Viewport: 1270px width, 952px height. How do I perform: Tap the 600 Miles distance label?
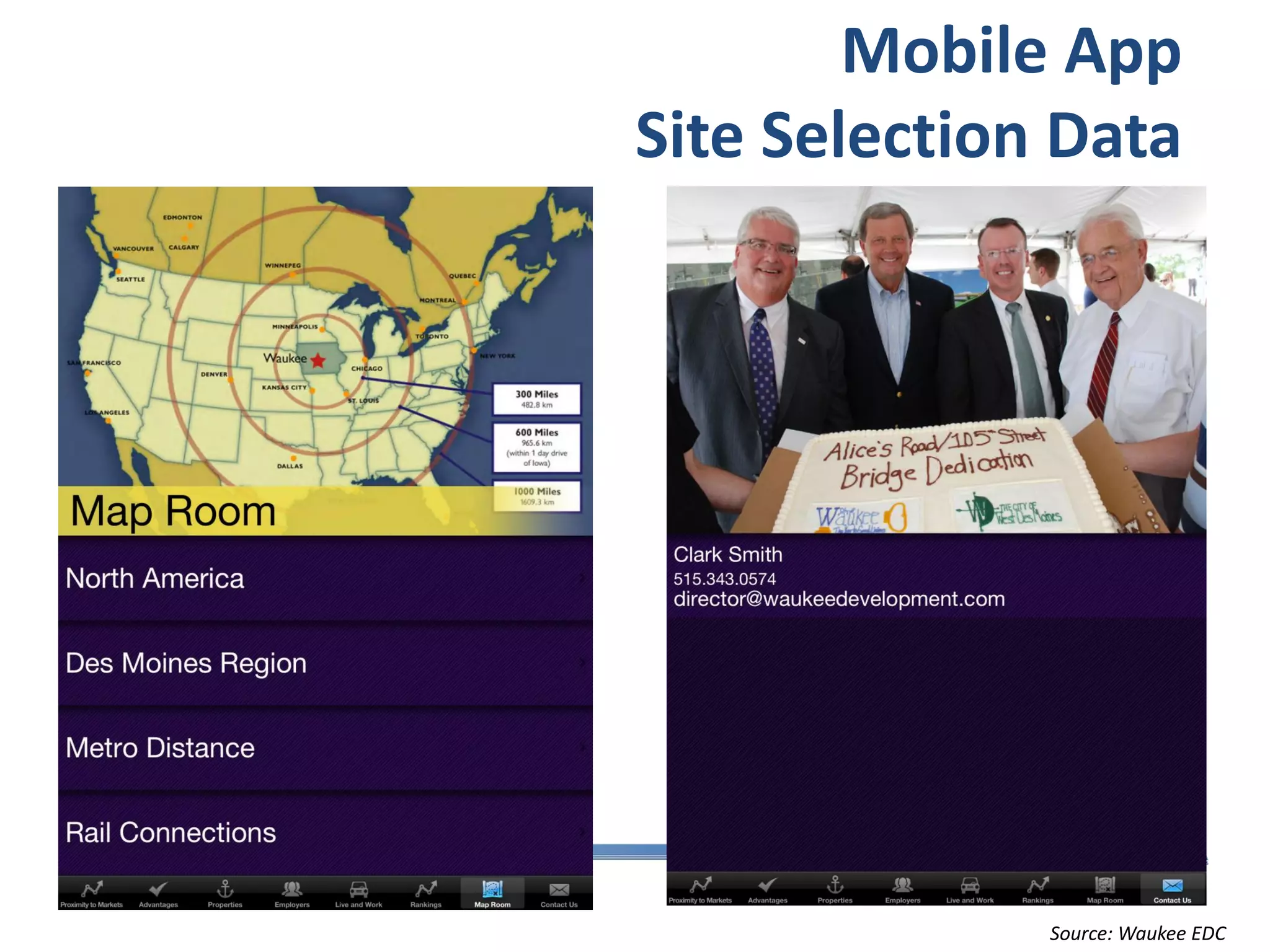(x=537, y=447)
